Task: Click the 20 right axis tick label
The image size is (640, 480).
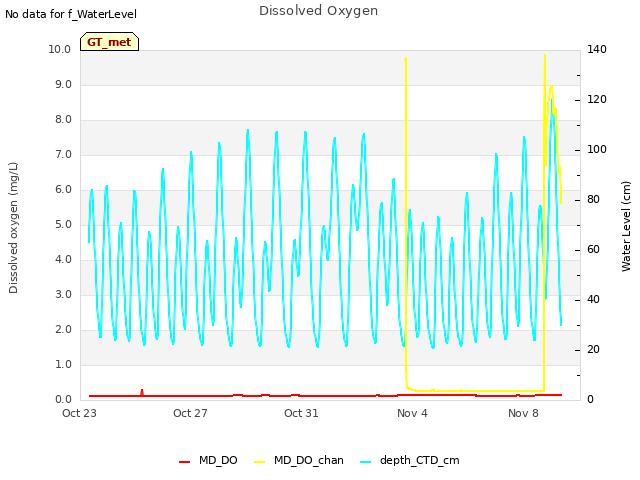Action: pos(593,350)
